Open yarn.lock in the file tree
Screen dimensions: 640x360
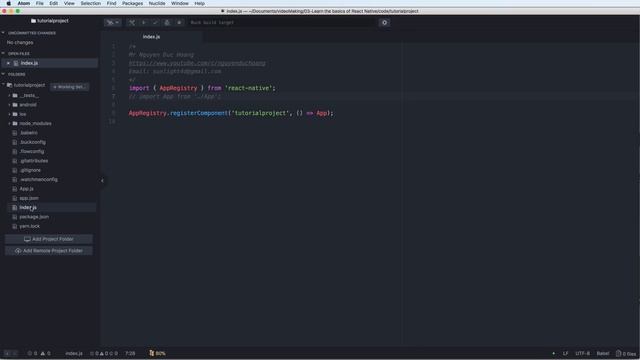[29, 227]
